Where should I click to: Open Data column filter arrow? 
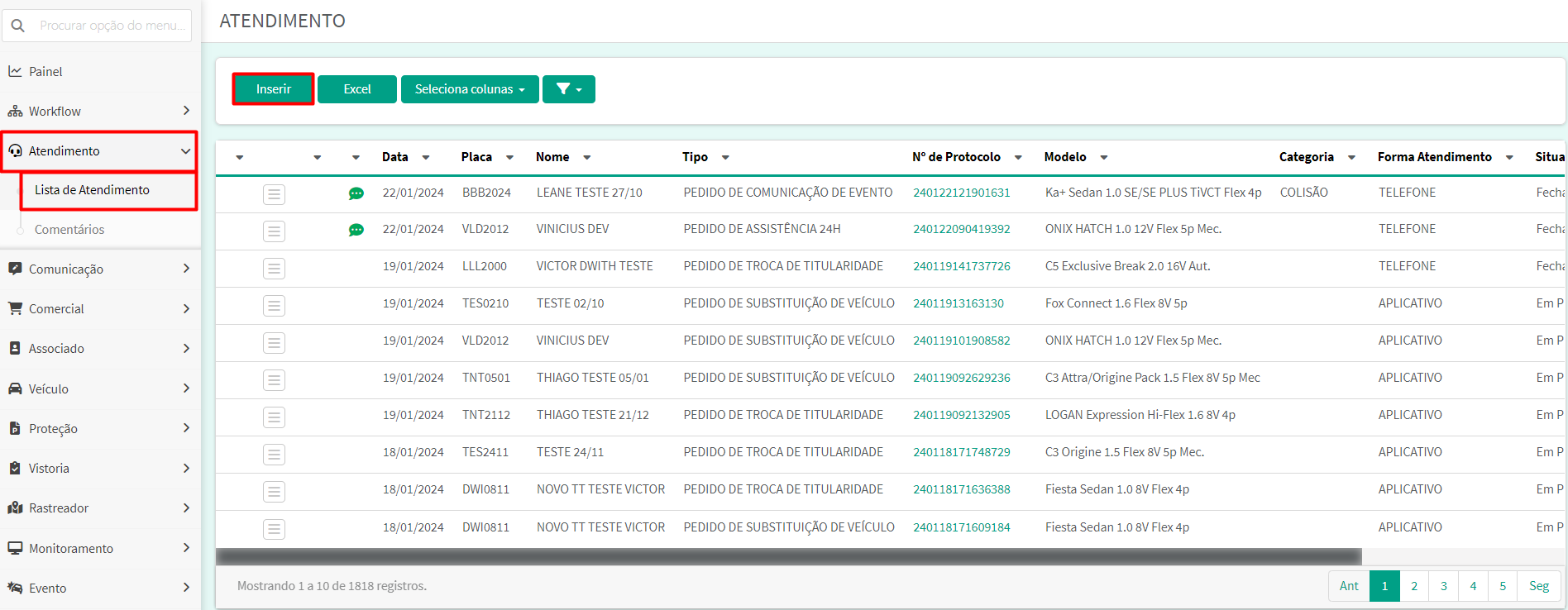[x=426, y=158]
